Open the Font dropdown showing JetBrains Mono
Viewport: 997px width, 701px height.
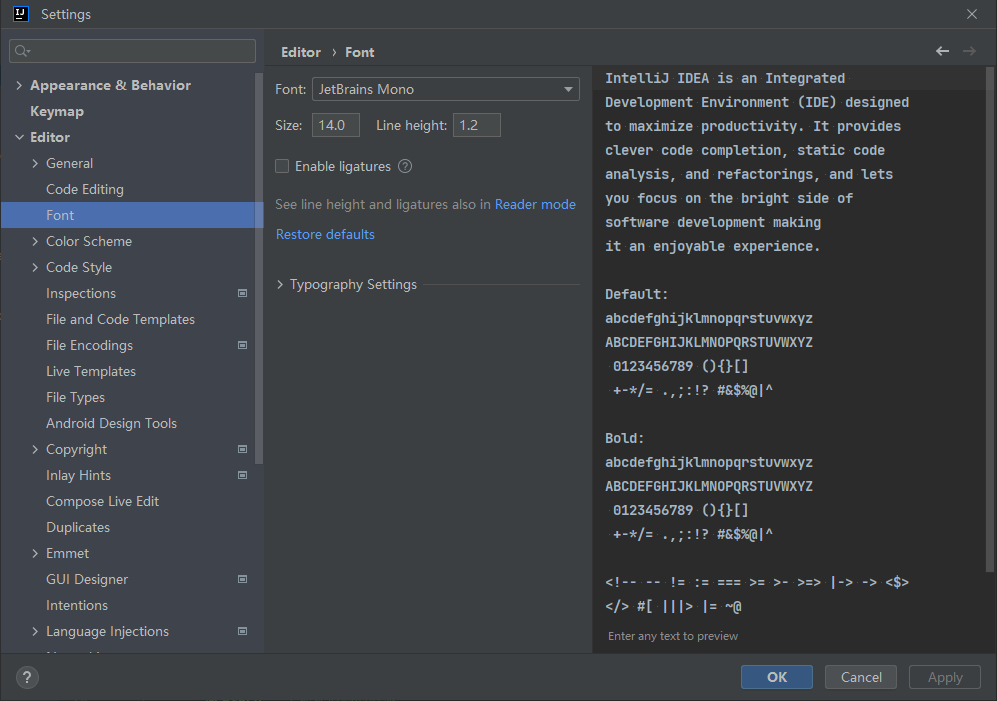tap(445, 90)
